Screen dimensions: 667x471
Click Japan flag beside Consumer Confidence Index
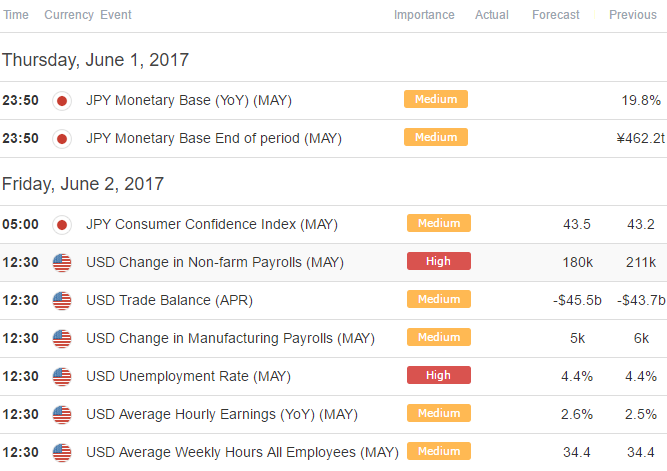(x=62, y=225)
